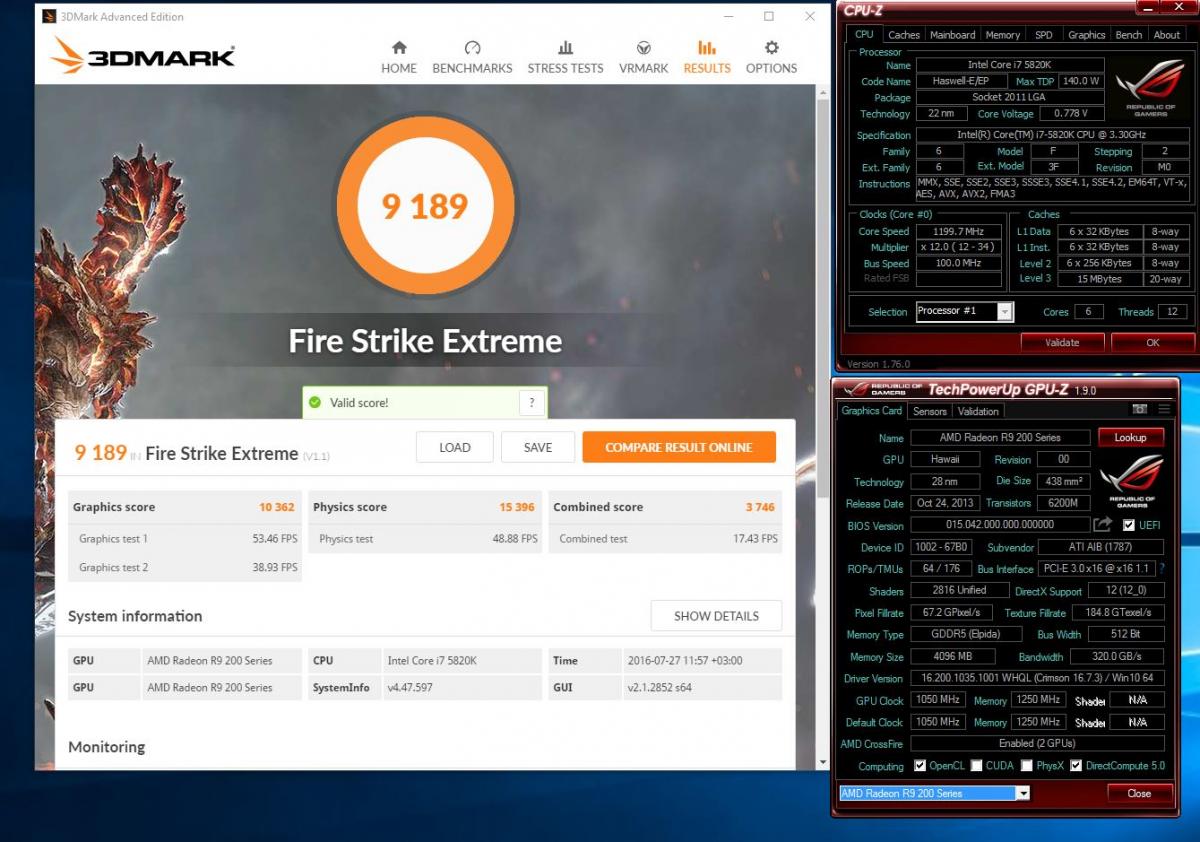The height and width of the screenshot is (842, 1200).
Task: Toggle the CUDA checkbox in GPU-Z
Action: point(976,766)
